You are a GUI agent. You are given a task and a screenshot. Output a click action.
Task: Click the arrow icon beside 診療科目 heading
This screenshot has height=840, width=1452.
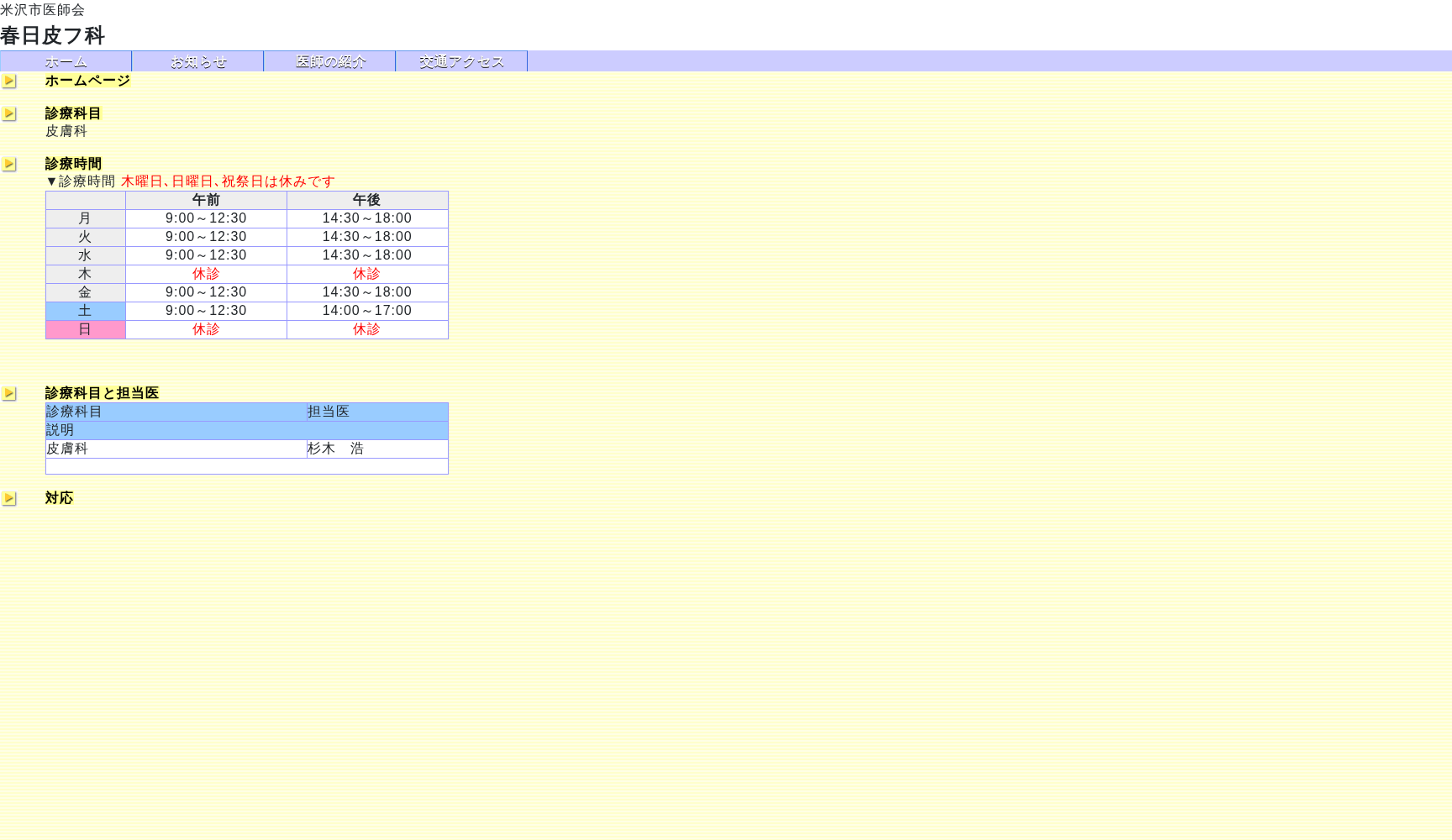coord(9,114)
